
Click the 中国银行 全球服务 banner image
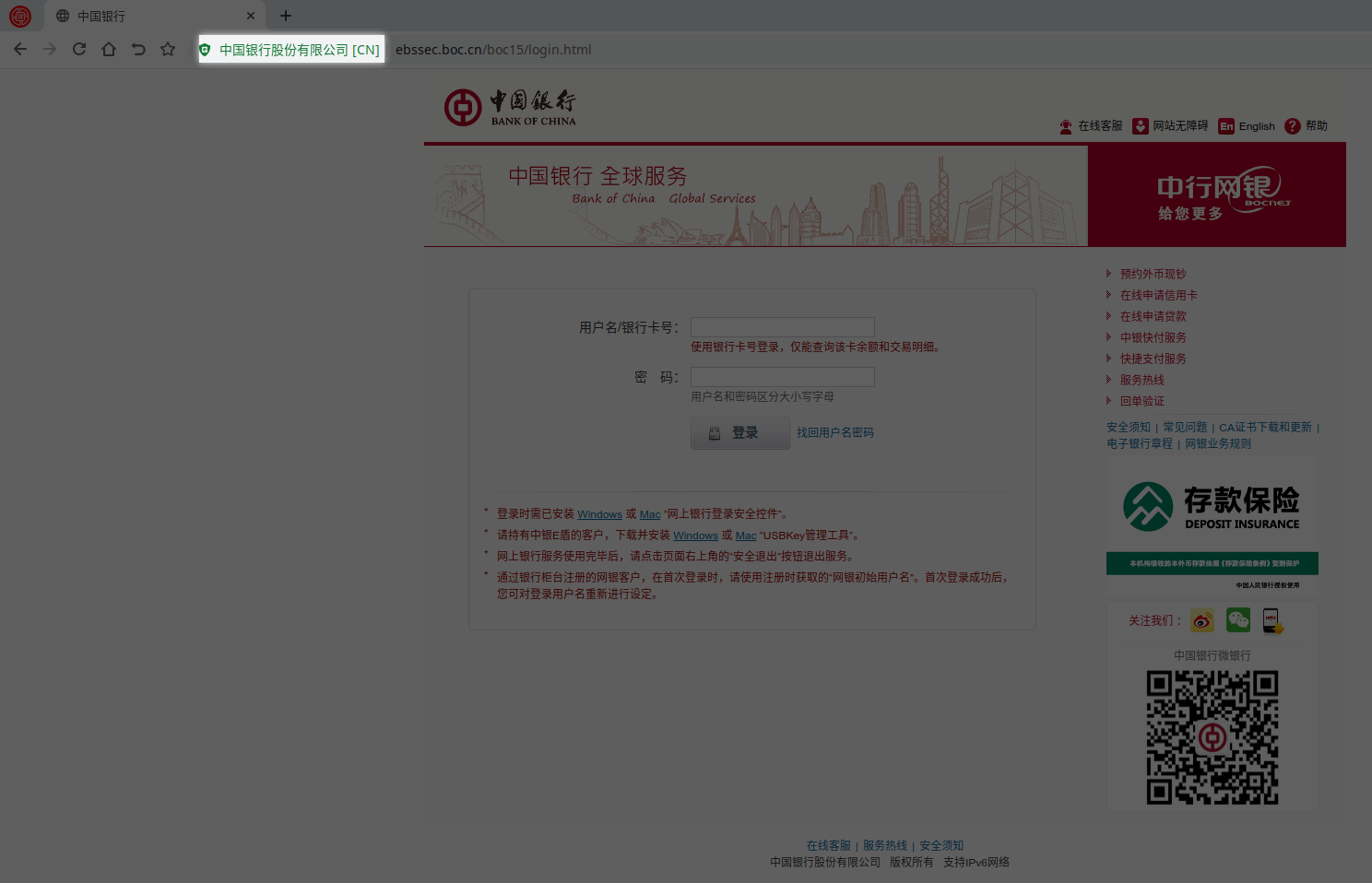pyautogui.click(x=756, y=195)
